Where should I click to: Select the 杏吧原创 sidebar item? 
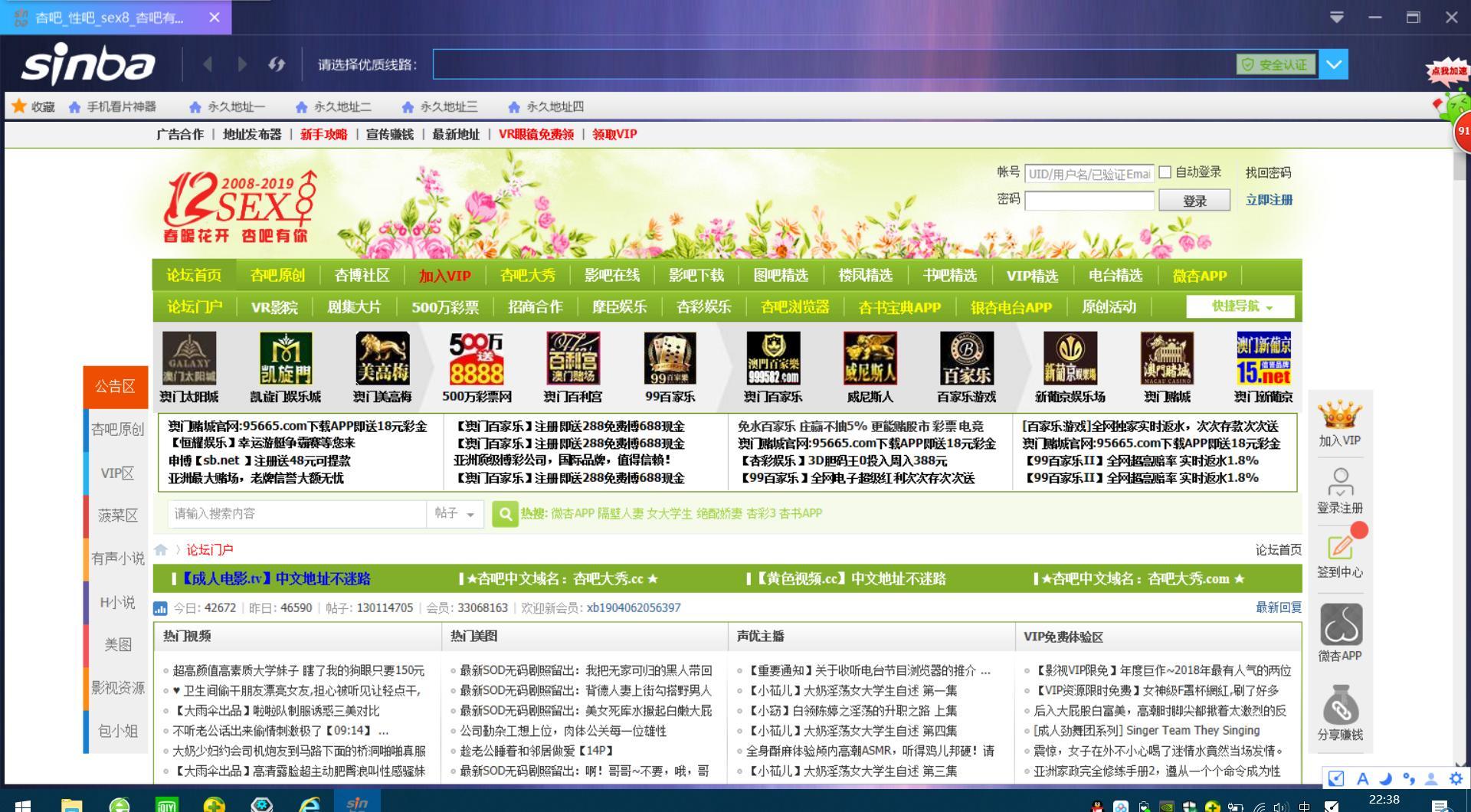click(117, 430)
